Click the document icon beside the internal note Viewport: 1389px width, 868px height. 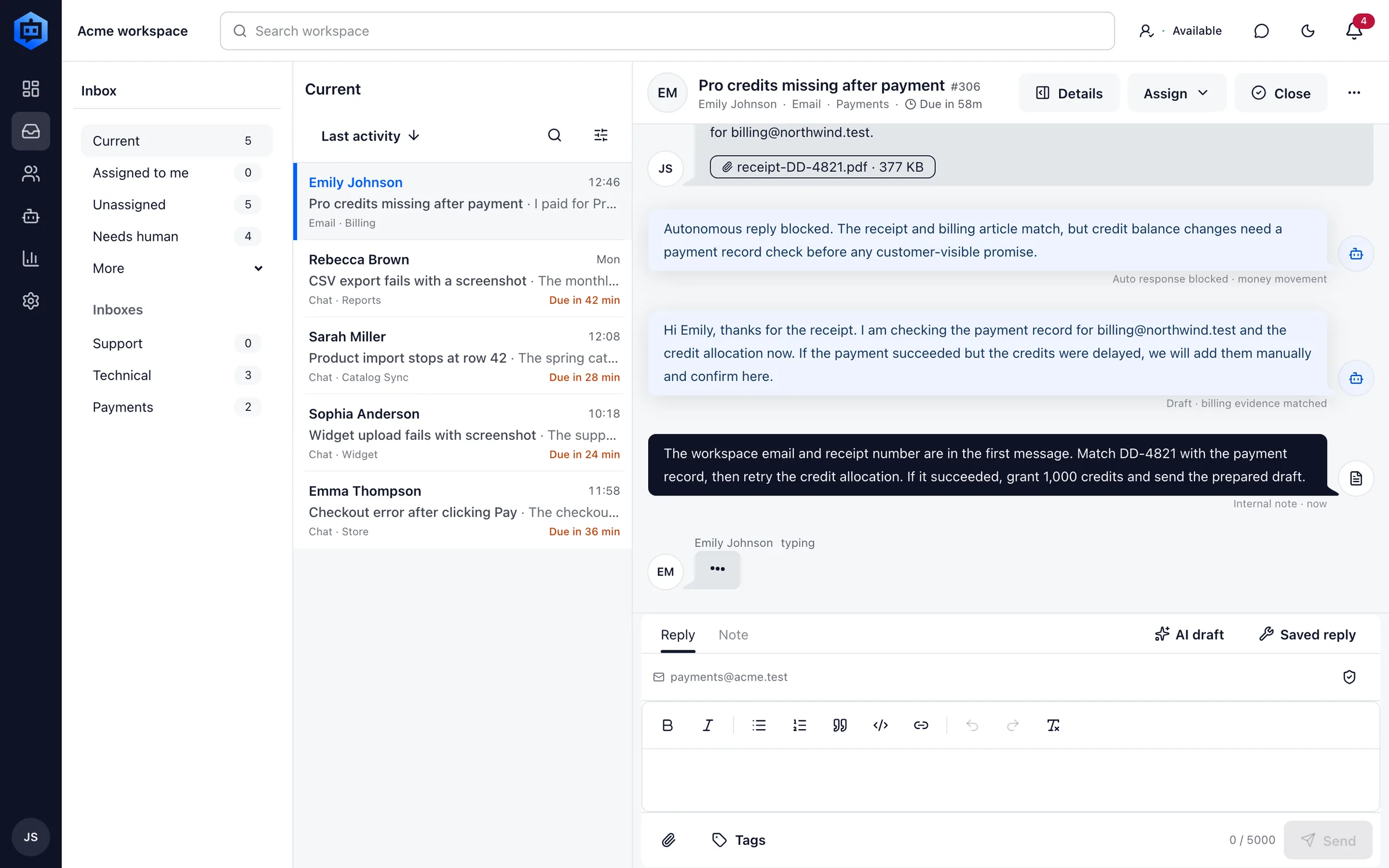[x=1356, y=479]
